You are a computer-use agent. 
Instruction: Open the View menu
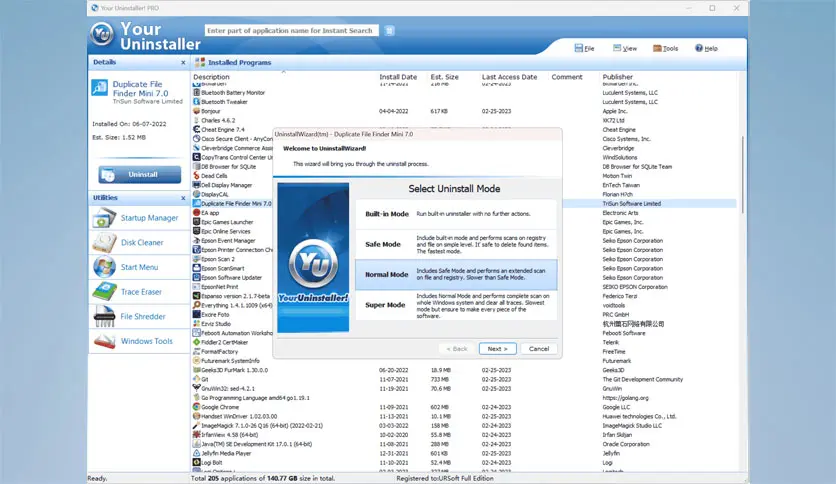coord(625,48)
